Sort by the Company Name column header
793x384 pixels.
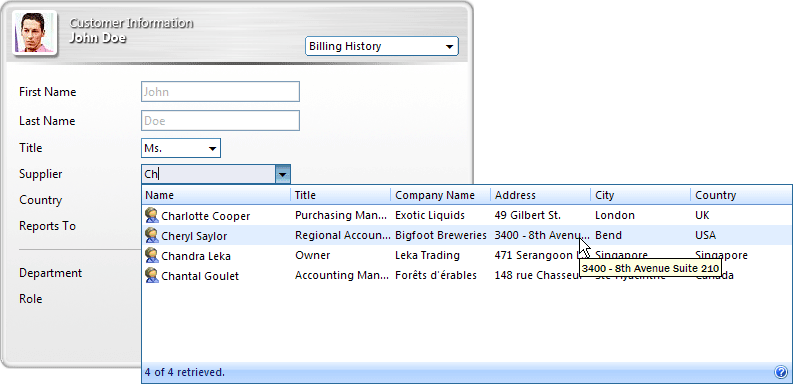(x=440, y=195)
